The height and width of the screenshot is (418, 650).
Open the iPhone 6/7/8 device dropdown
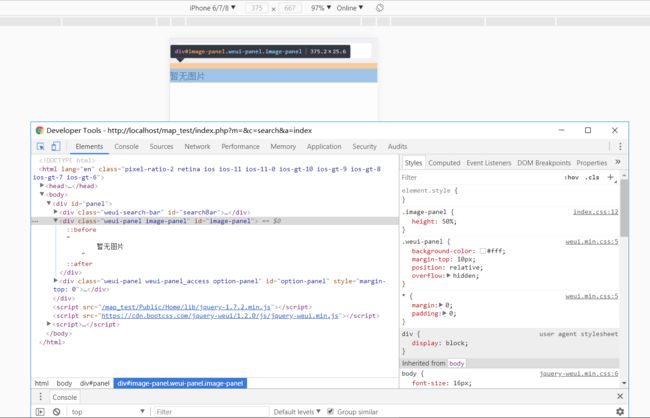point(213,8)
